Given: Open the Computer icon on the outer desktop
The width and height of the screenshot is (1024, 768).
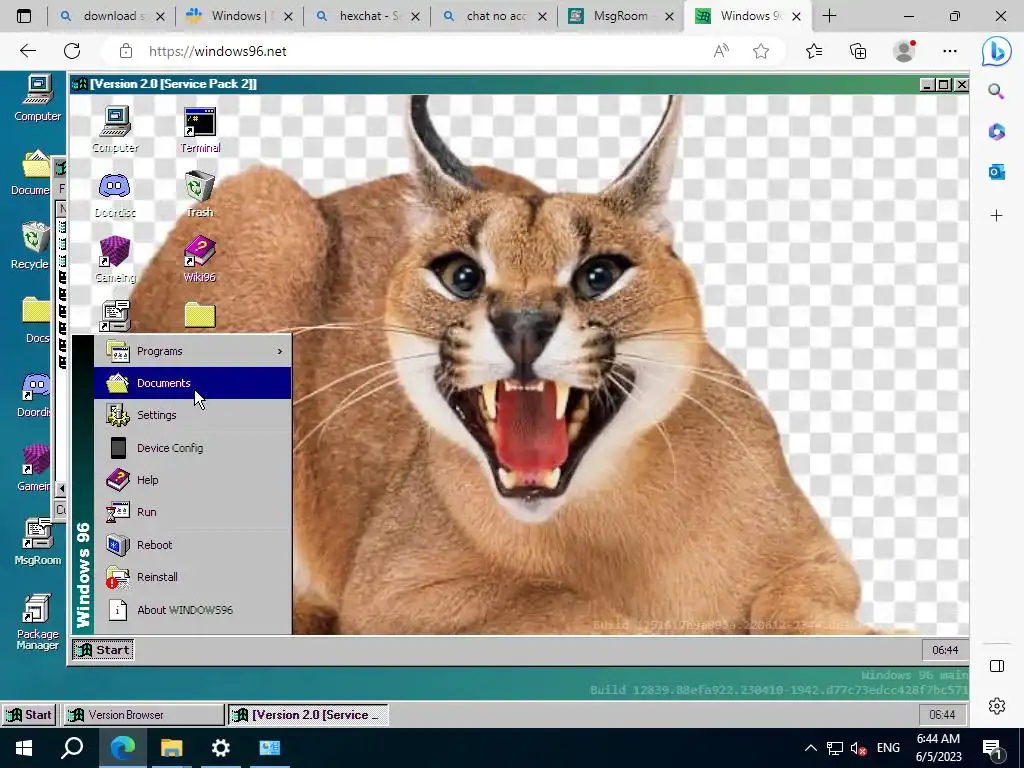Looking at the screenshot, I should (x=37, y=98).
